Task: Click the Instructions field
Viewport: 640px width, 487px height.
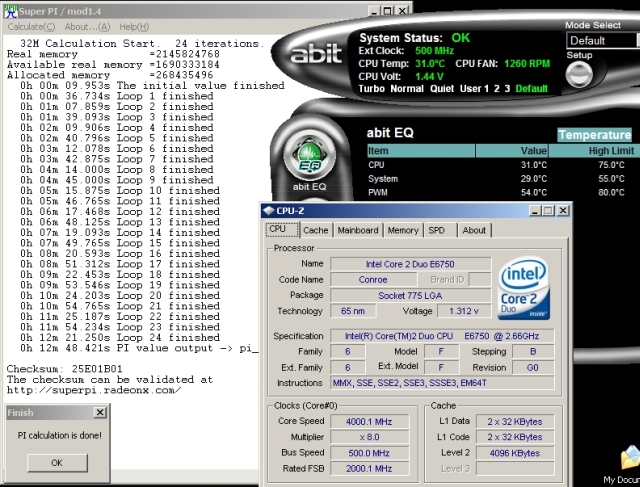Action: pos(442,383)
